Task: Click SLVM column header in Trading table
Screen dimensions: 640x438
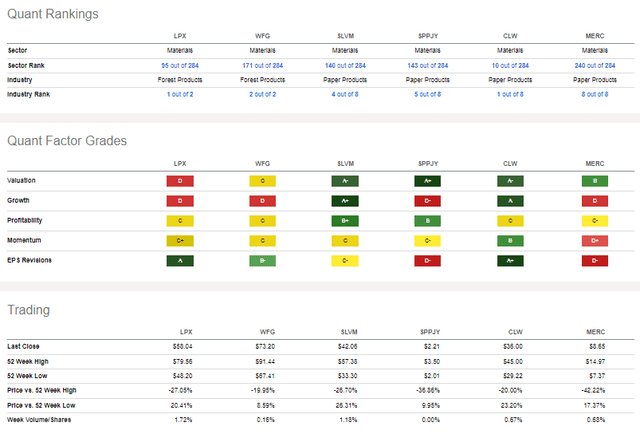Action: [x=349, y=332]
